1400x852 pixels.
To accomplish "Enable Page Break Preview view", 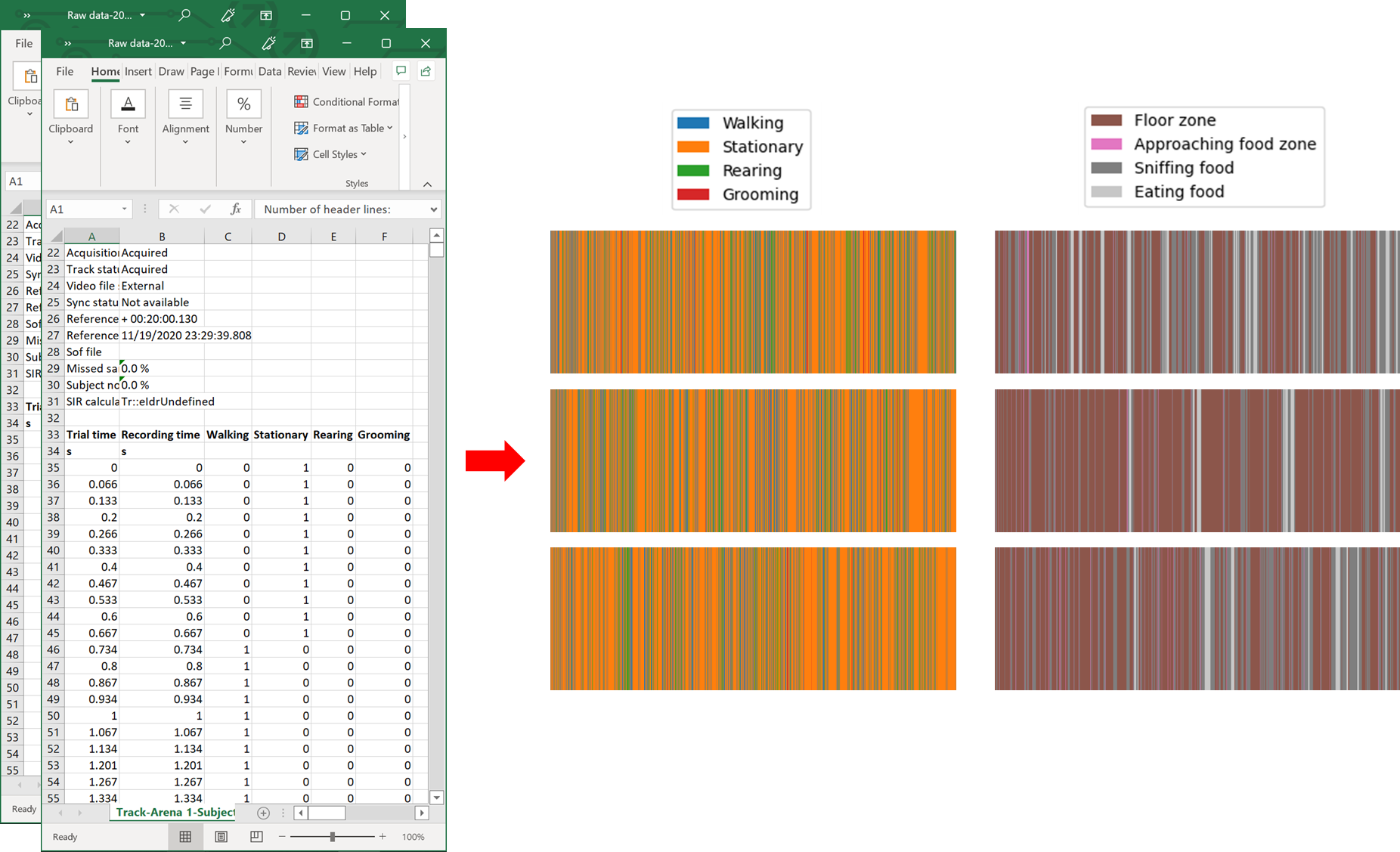I will [256, 836].
